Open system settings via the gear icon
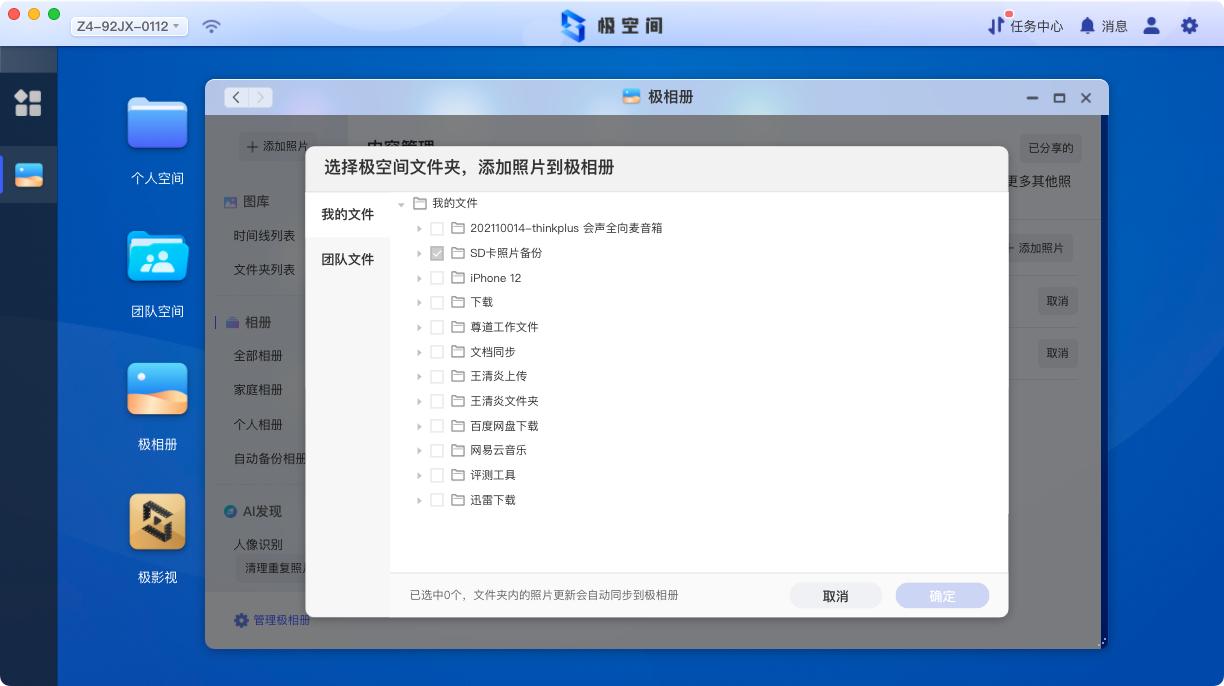 [1189, 26]
